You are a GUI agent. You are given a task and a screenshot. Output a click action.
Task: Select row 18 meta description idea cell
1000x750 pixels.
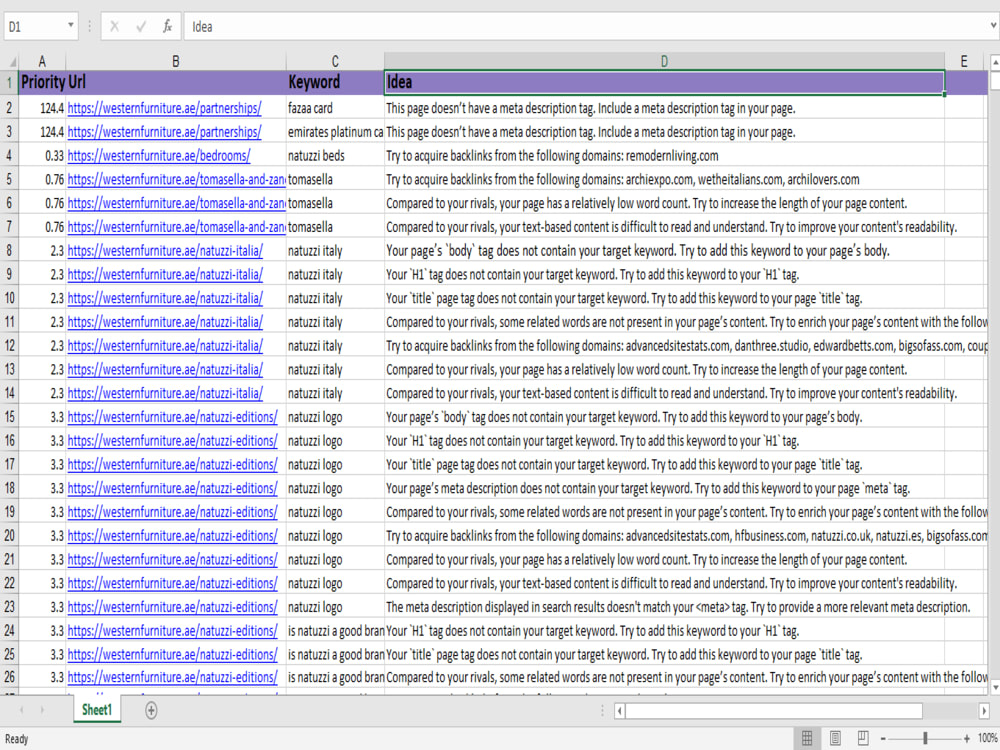tap(664, 489)
